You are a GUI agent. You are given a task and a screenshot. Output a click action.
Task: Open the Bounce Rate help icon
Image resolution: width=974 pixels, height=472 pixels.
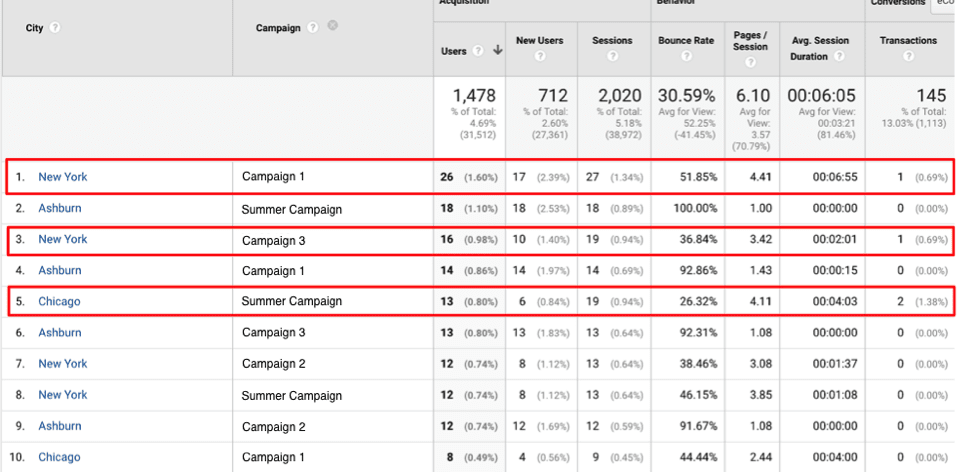[x=686, y=56]
